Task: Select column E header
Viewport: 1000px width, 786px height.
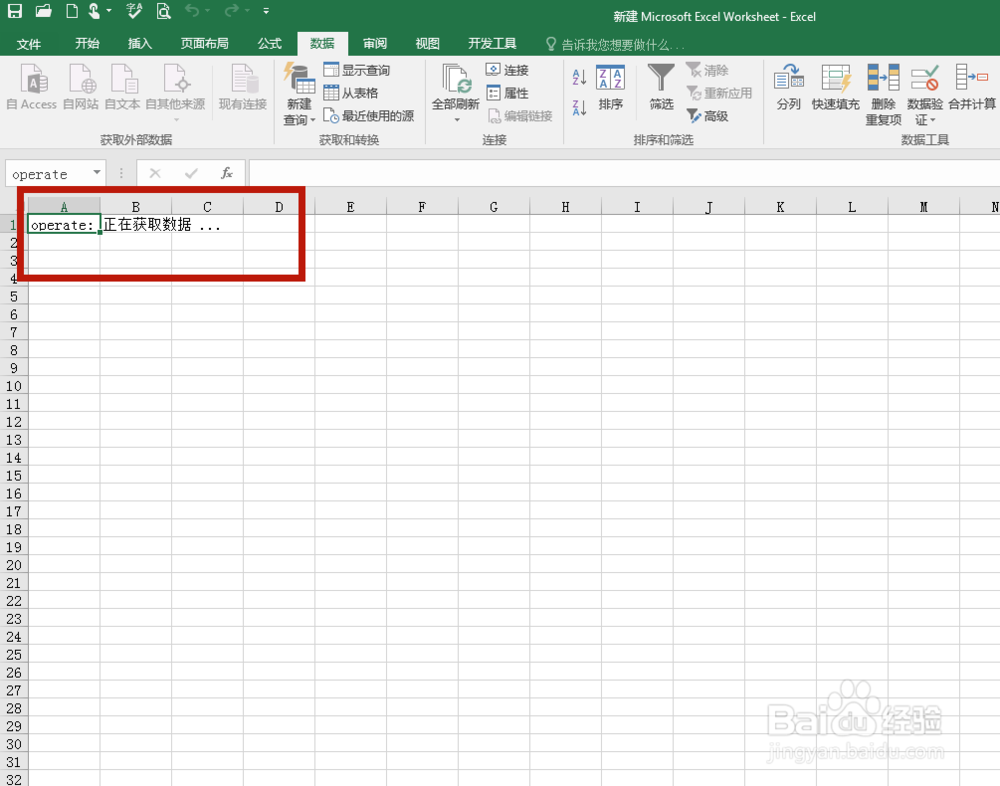Action: [350, 206]
